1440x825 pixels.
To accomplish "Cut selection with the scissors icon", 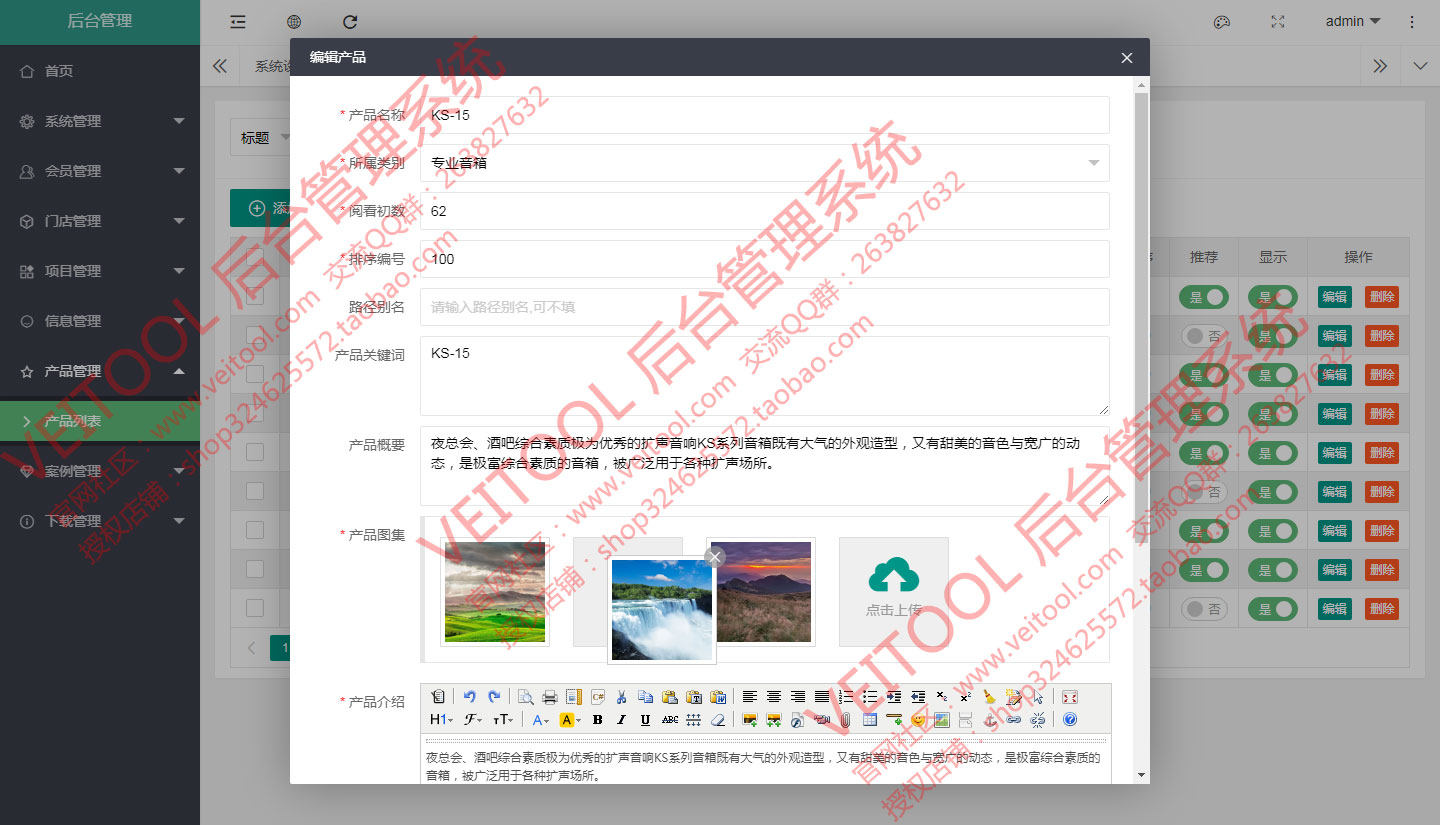I will pos(622,697).
